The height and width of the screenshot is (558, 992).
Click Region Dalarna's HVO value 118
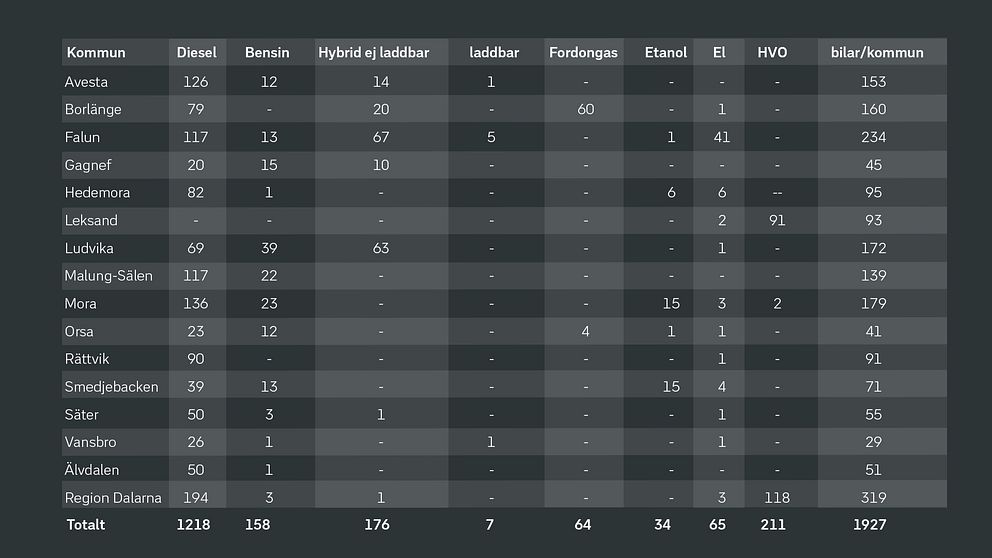tap(777, 498)
